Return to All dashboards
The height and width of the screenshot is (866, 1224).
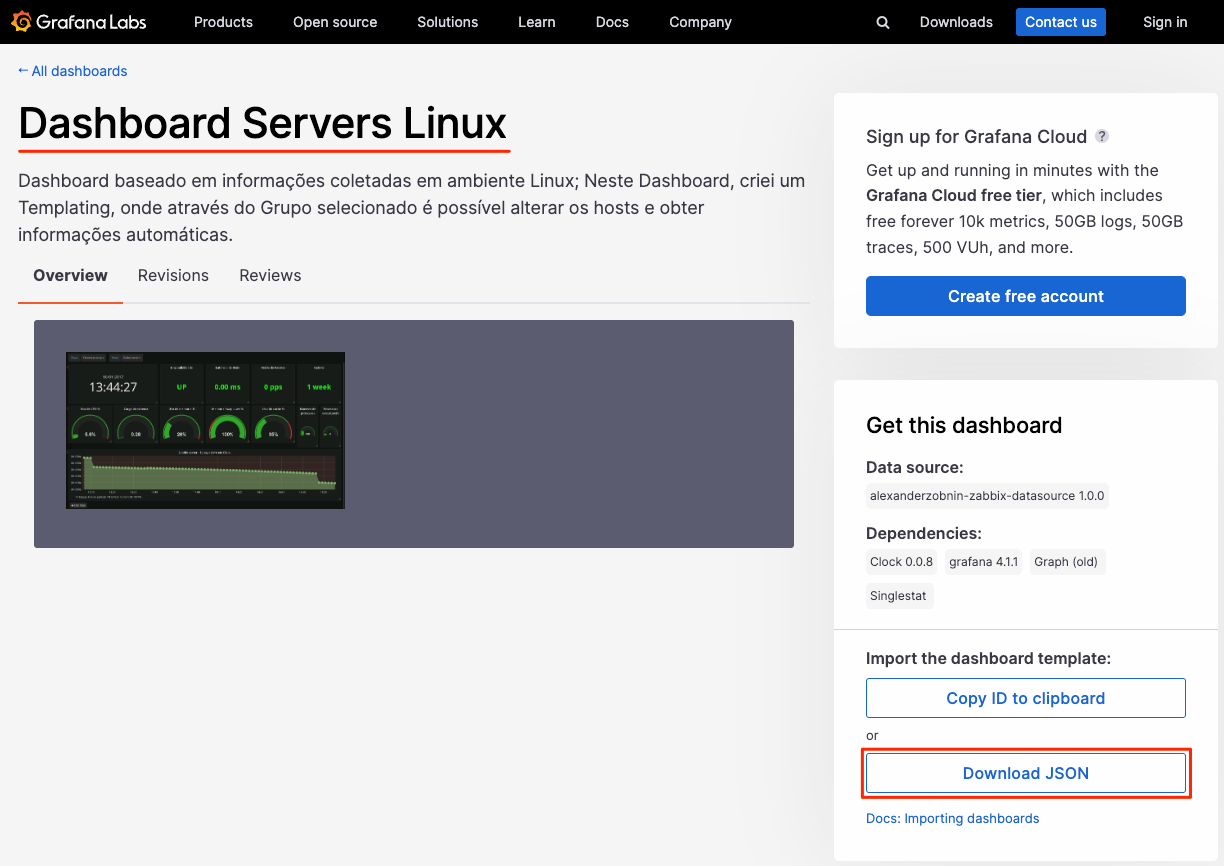[x=72, y=71]
